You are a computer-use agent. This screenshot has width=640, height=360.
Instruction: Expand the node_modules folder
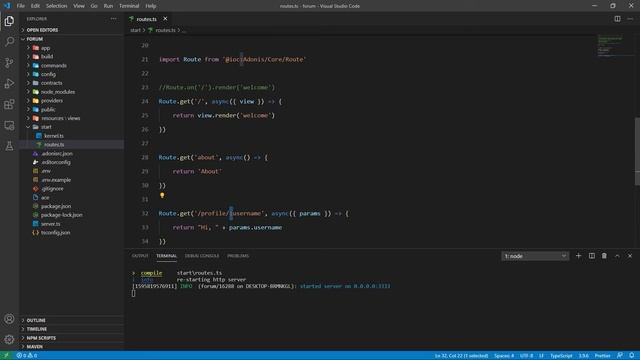[x=58, y=92]
